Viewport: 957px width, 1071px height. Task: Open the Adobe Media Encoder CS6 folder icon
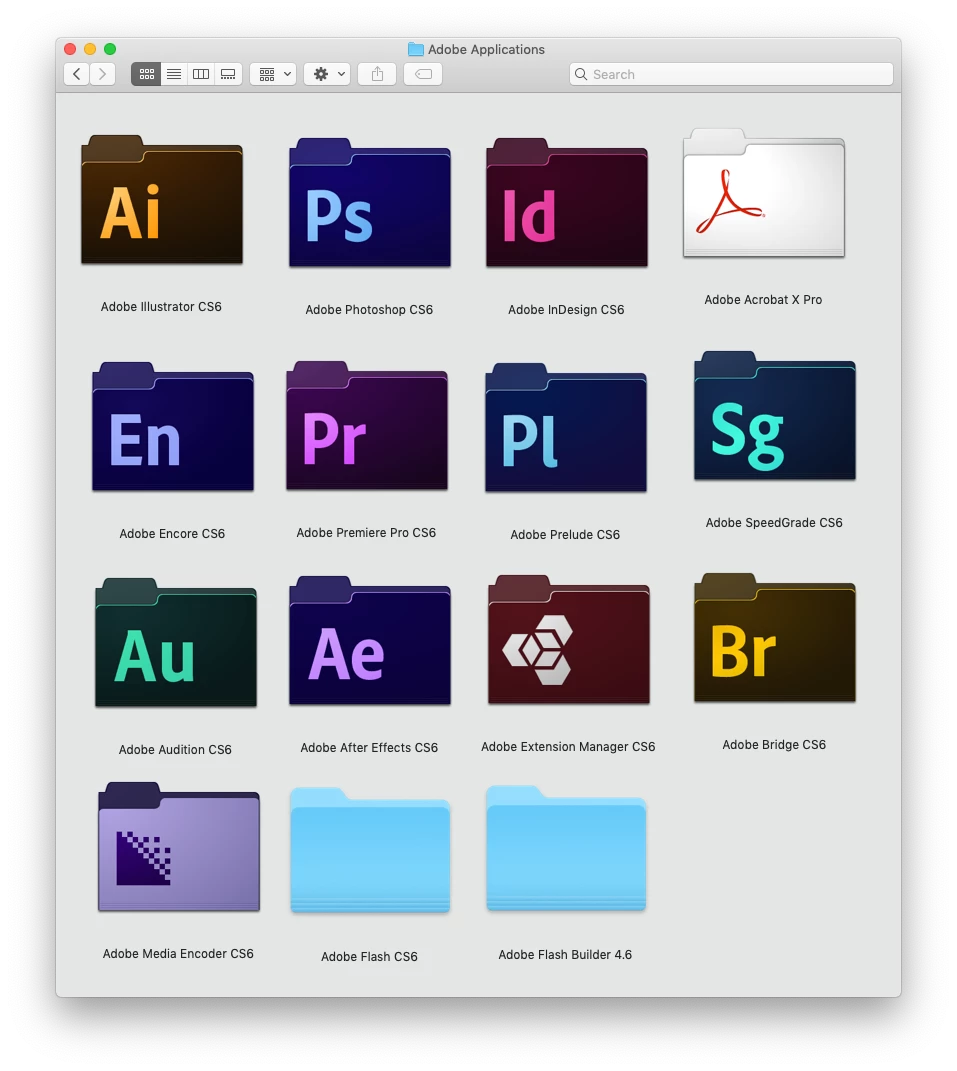tap(178, 847)
